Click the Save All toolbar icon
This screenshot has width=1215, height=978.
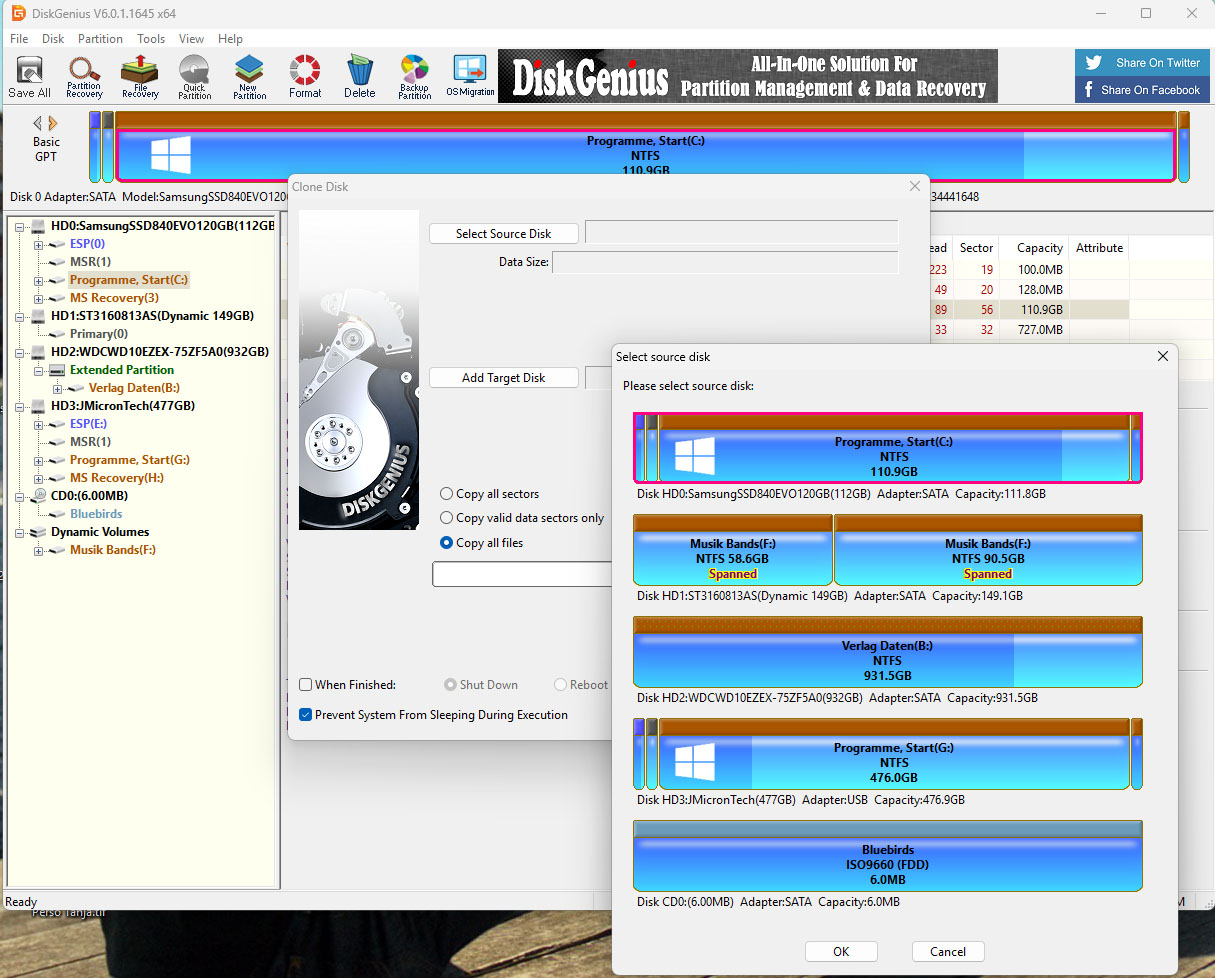click(x=29, y=77)
